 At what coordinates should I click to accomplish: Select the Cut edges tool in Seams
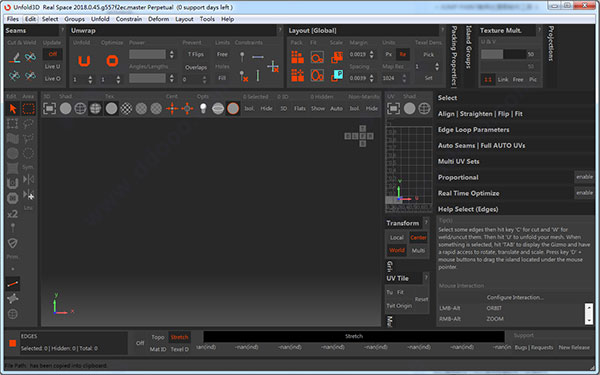[x=15, y=57]
